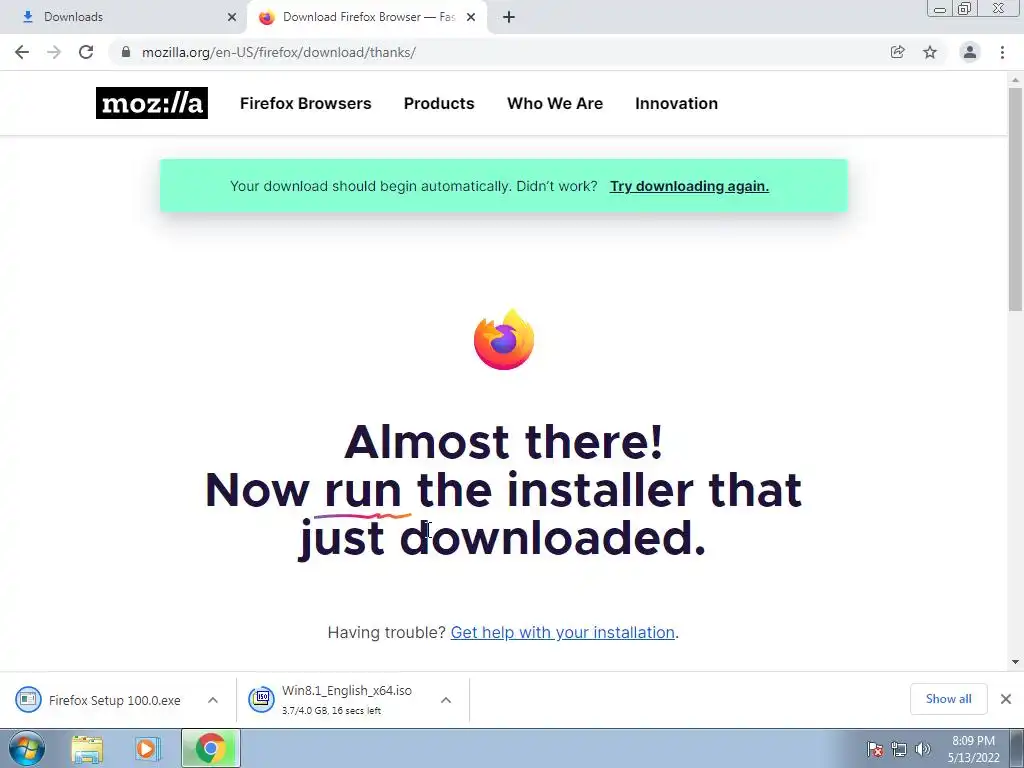Minimize the Chrome window
Viewport: 1024px width, 768px height.
coord(940,9)
